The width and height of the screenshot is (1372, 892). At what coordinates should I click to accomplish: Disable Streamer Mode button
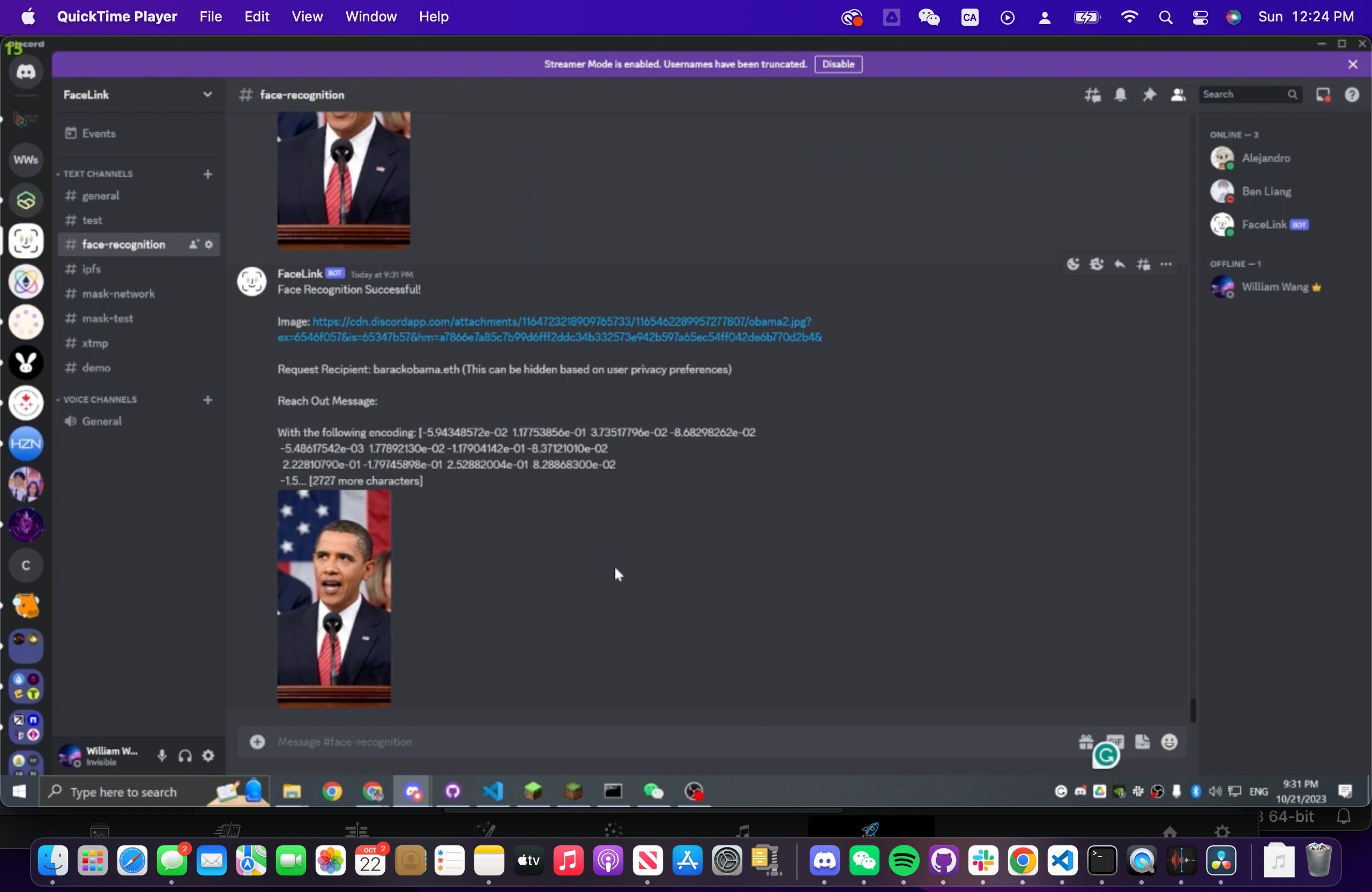(838, 64)
